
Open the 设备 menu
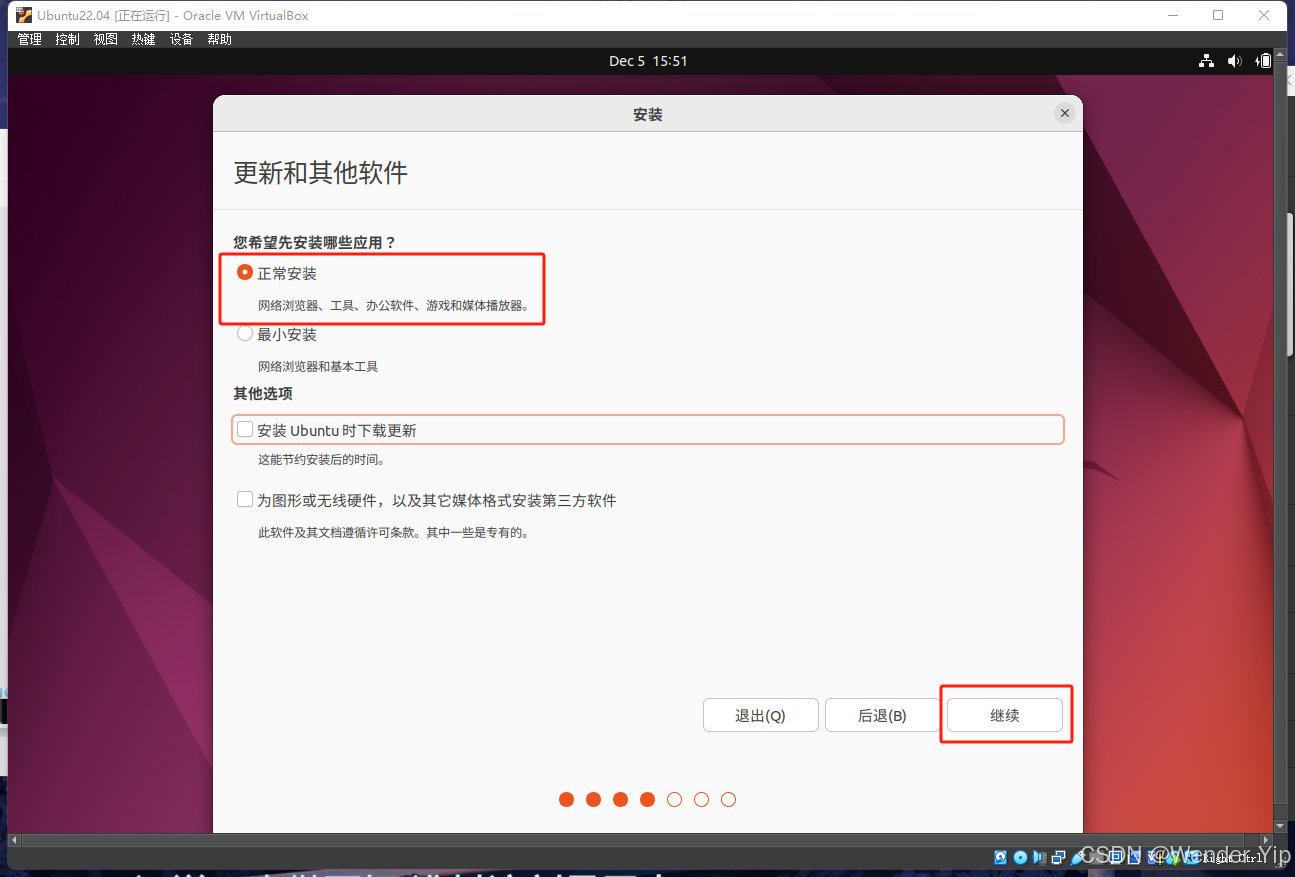[x=181, y=39]
